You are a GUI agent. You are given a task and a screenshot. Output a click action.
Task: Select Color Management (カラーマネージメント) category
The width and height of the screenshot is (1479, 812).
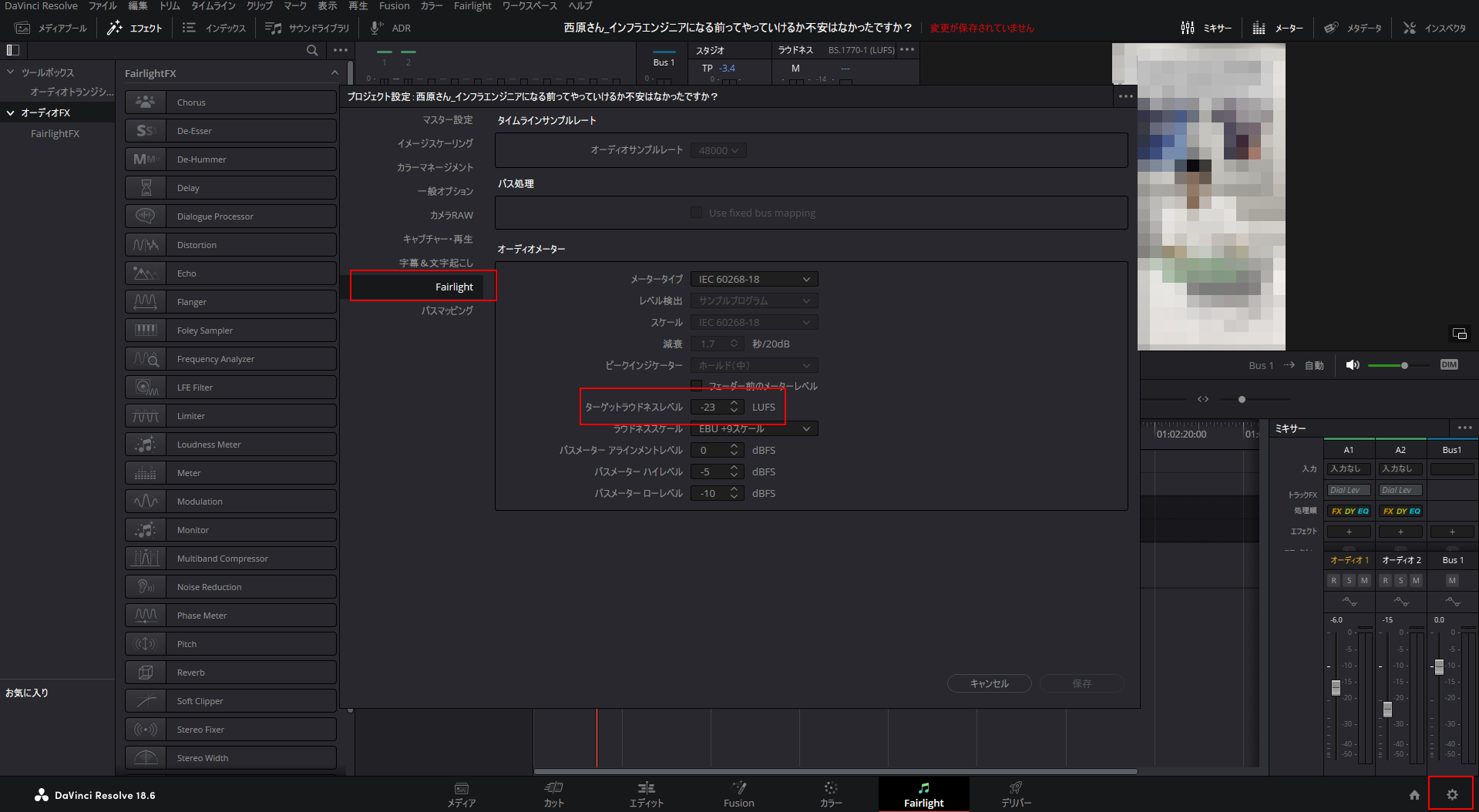[x=435, y=167]
